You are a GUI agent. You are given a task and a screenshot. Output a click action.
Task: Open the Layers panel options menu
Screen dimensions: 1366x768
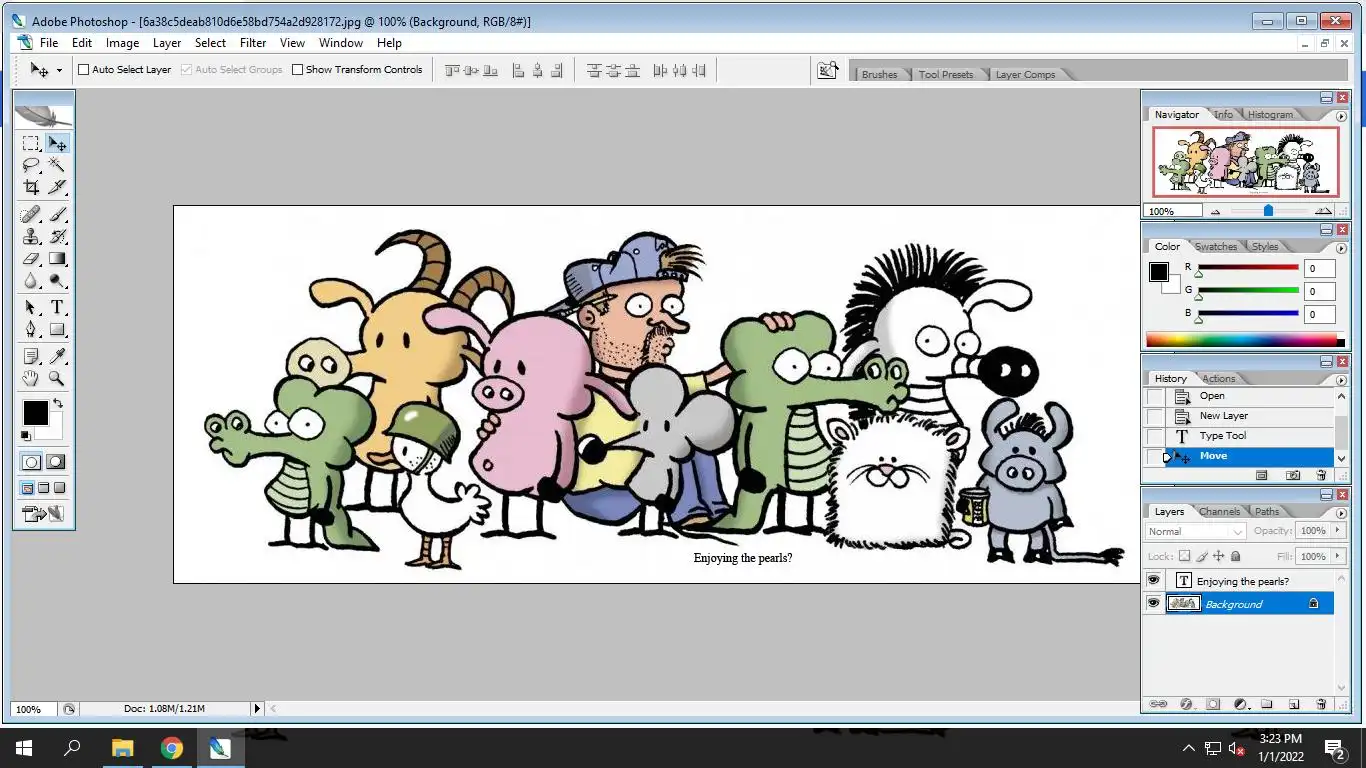point(1340,514)
